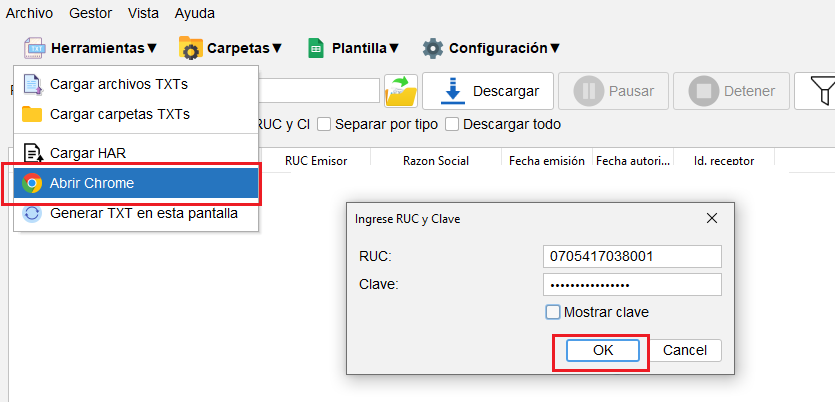Click the Plantilla green spreadsheet icon
Screen dimensions: 835x402
point(315,48)
